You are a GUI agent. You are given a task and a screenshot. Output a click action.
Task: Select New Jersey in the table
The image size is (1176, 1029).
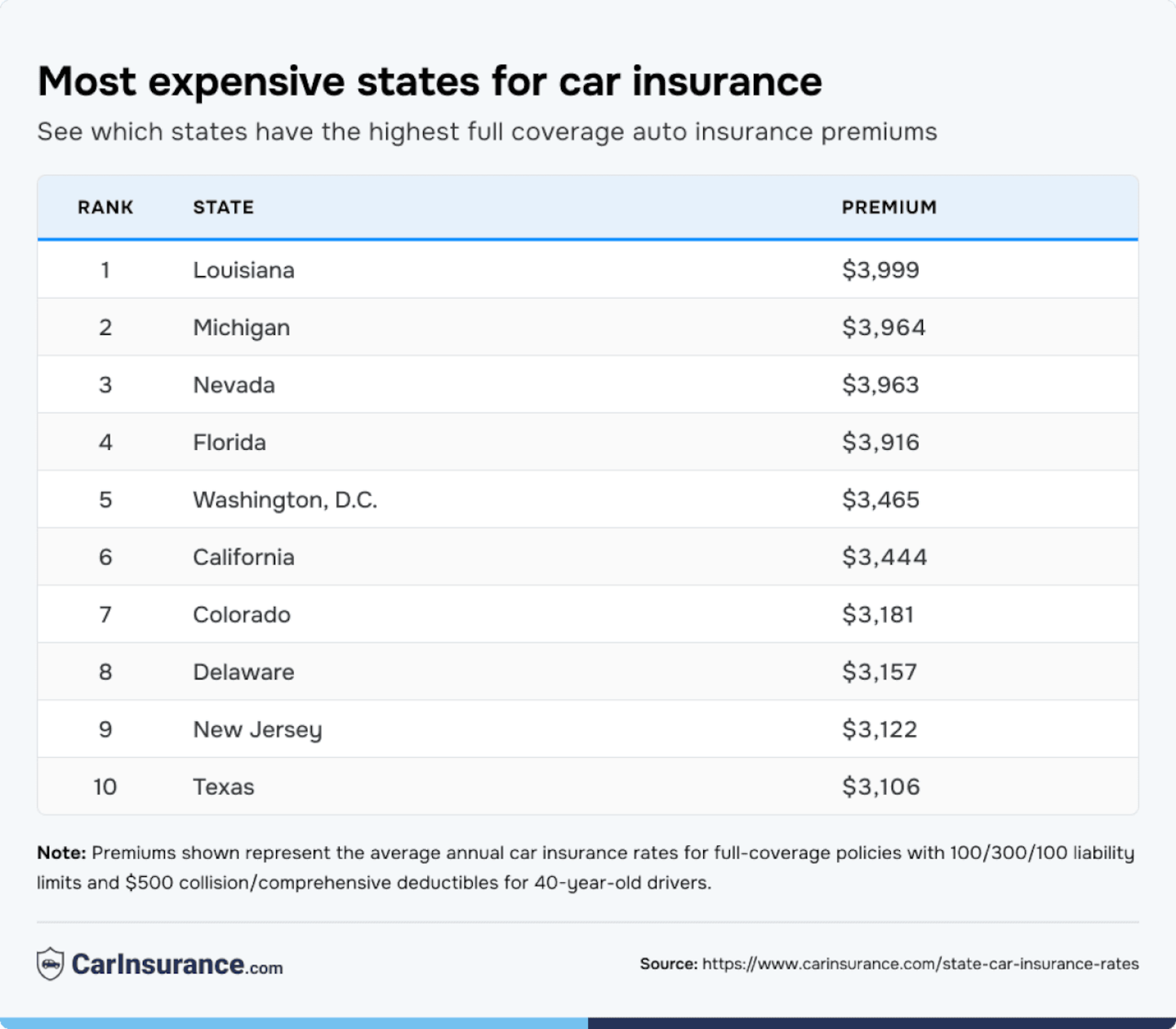point(257,729)
